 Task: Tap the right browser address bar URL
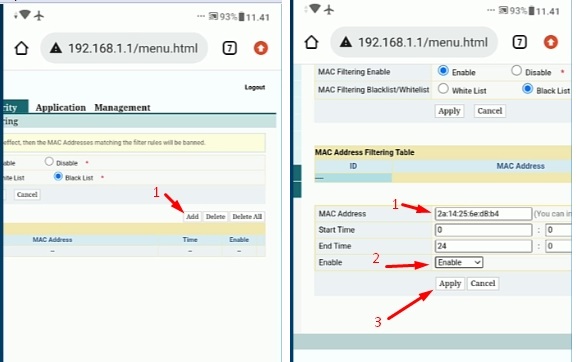tap(423, 42)
